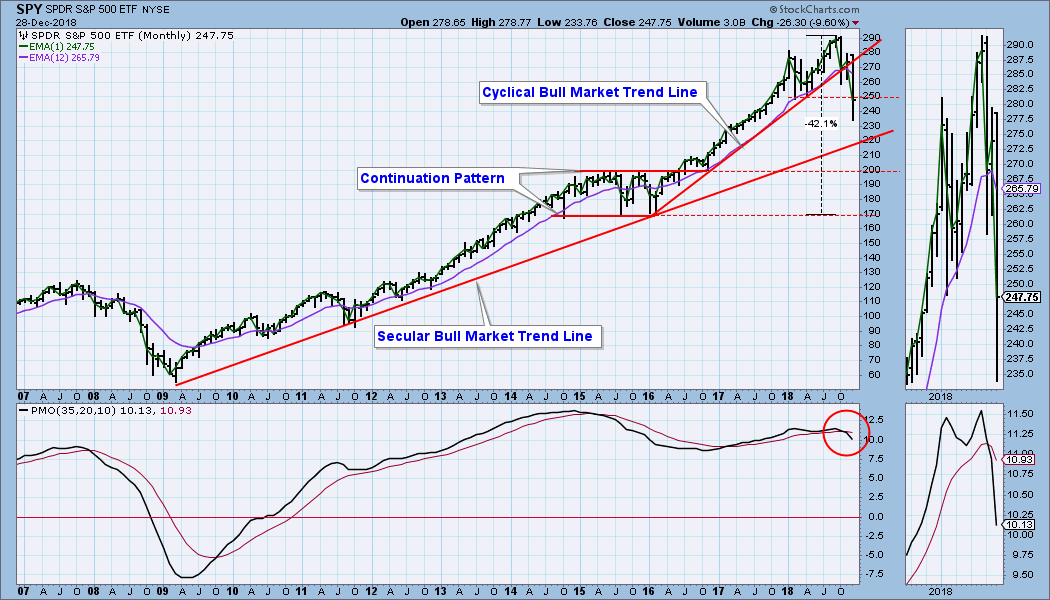Click the 2018 label under zoomed PMO panel
The width and height of the screenshot is (1050, 600).
(940, 591)
